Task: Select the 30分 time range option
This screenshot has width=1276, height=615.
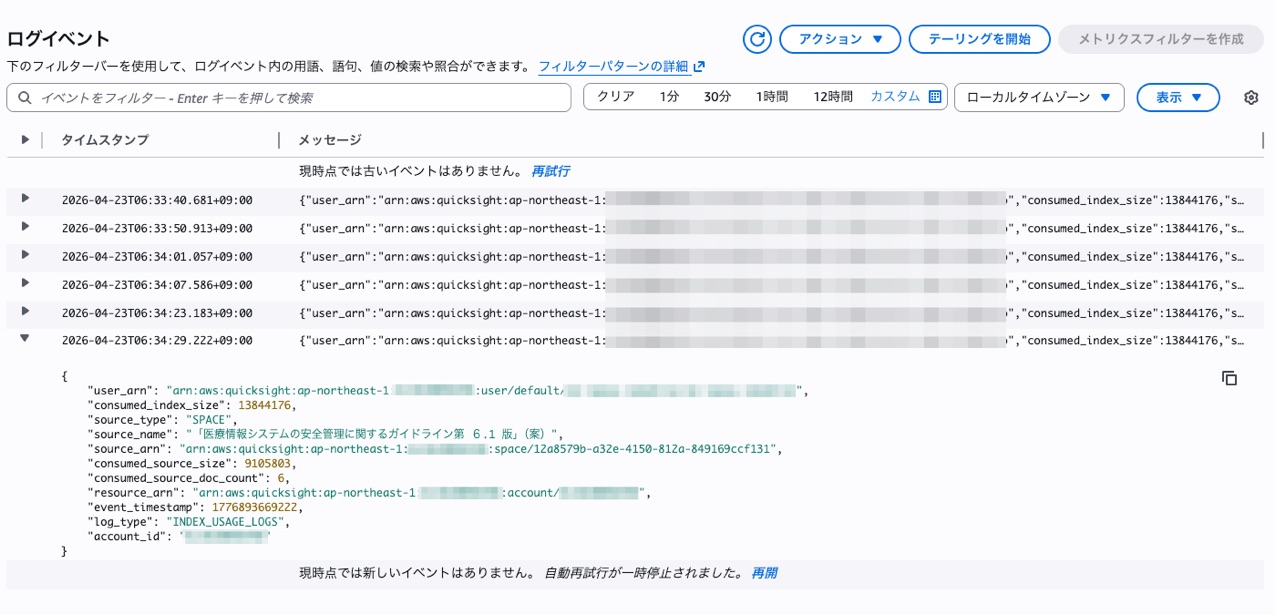Action: coord(717,97)
